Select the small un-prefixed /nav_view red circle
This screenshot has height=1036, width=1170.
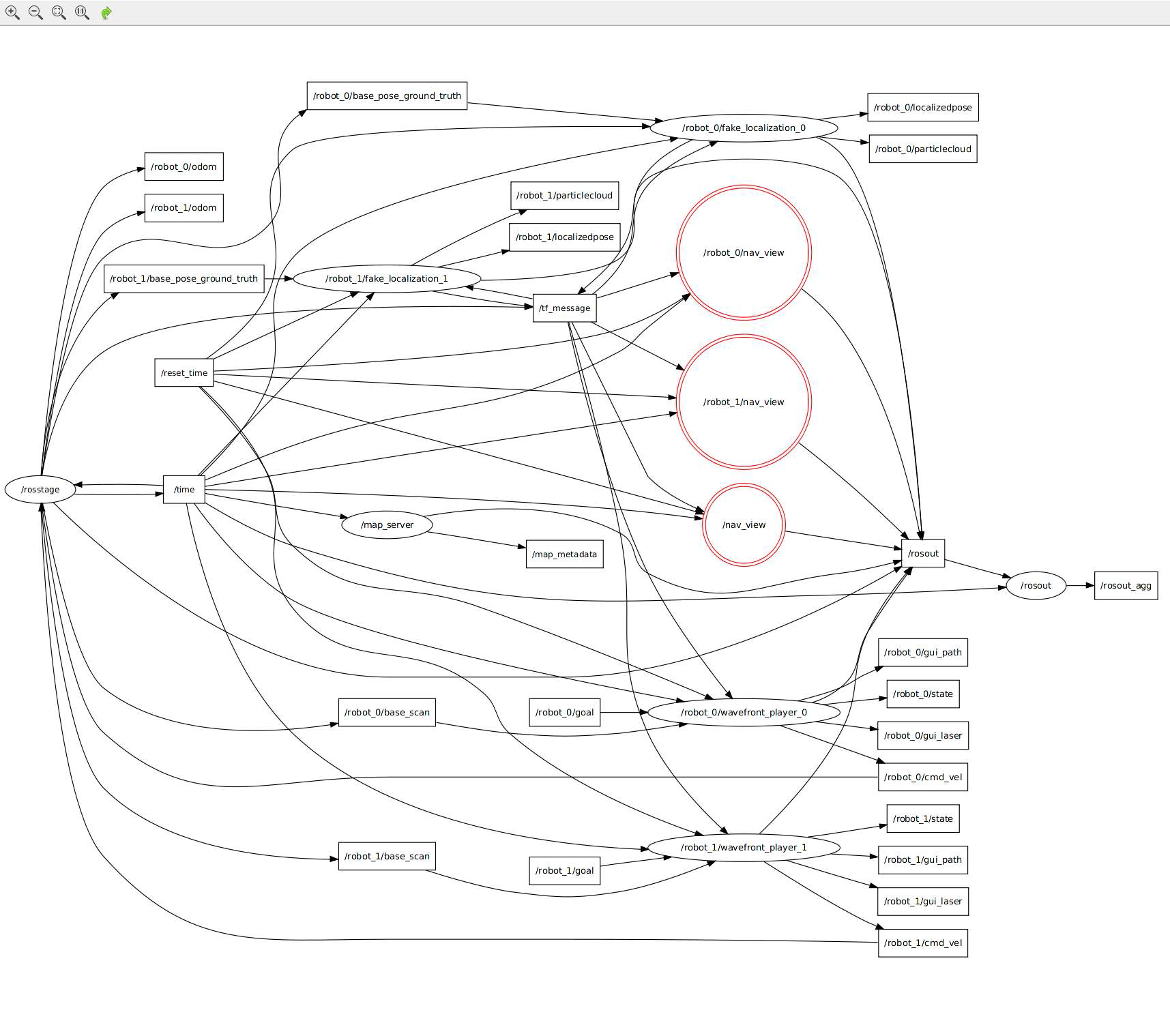tap(744, 524)
